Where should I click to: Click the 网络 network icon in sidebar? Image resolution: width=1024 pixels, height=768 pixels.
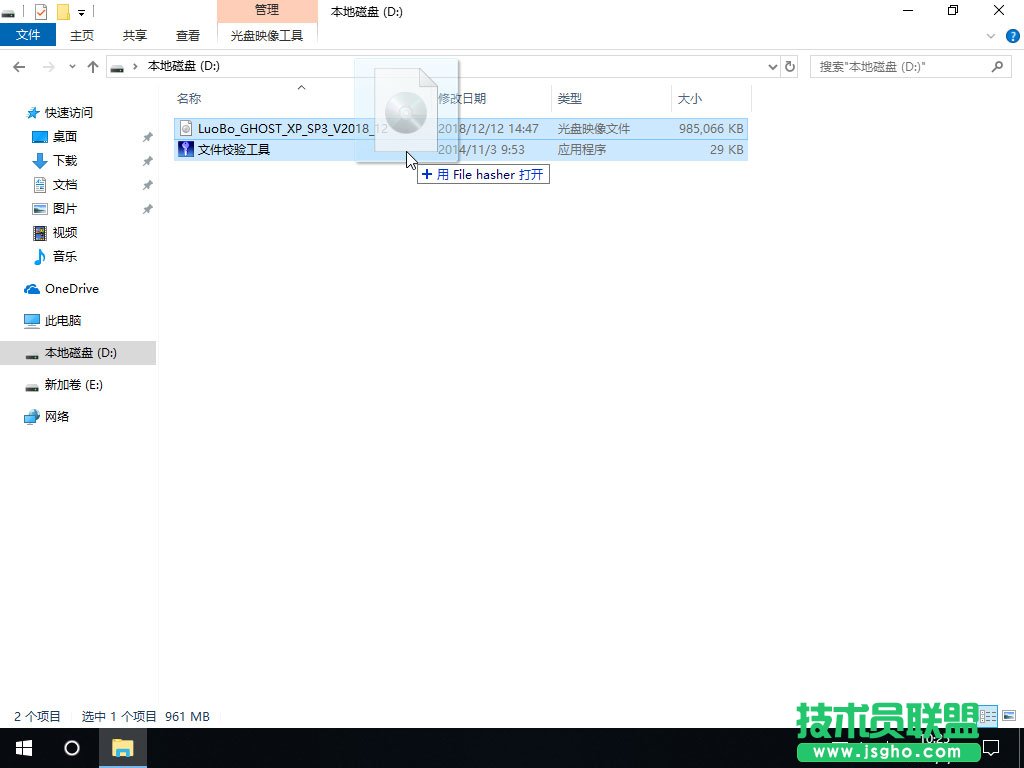pos(33,417)
